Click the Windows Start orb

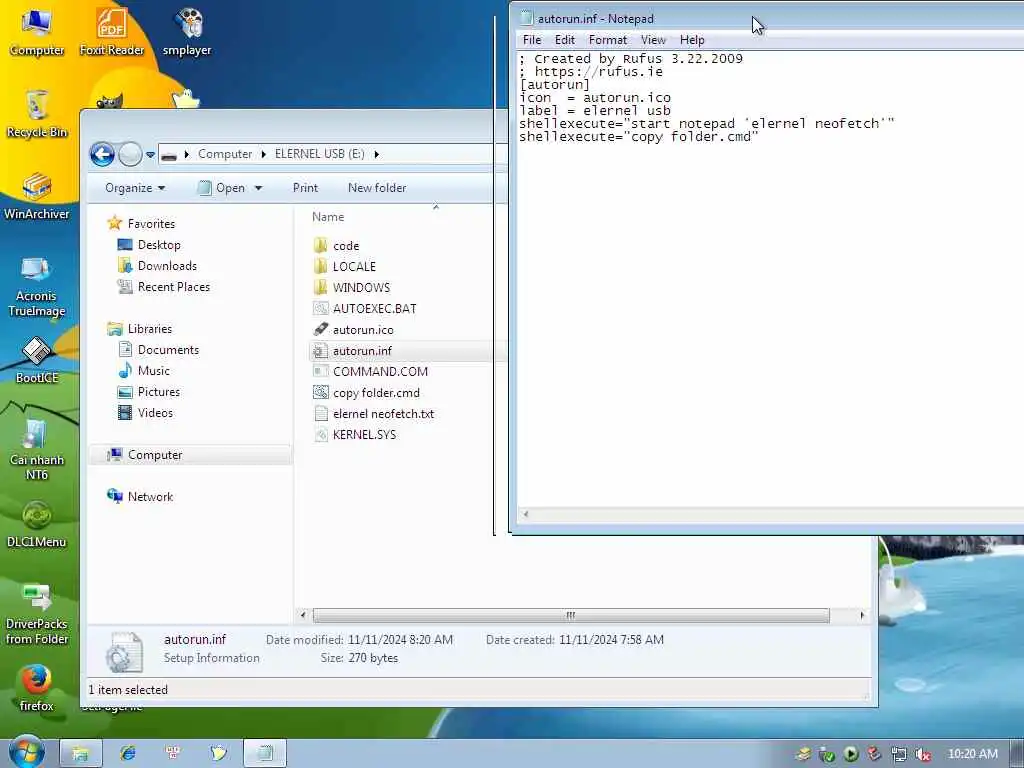tap(26, 752)
